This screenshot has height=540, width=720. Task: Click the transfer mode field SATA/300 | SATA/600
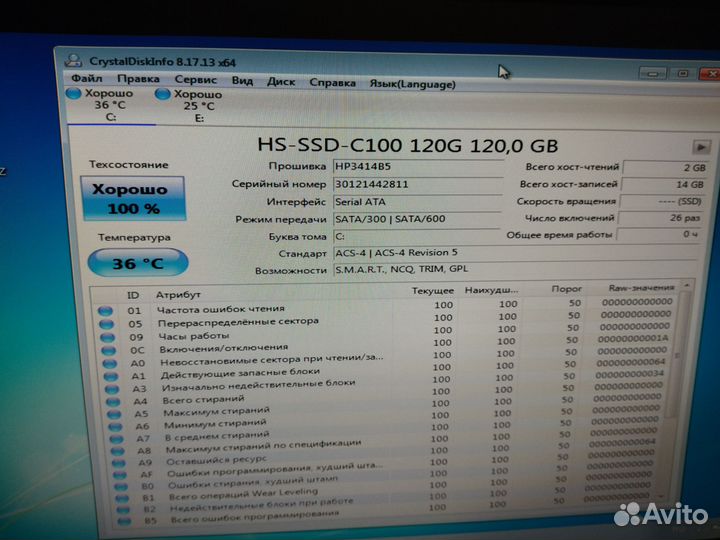pyautogui.click(x=417, y=219)
